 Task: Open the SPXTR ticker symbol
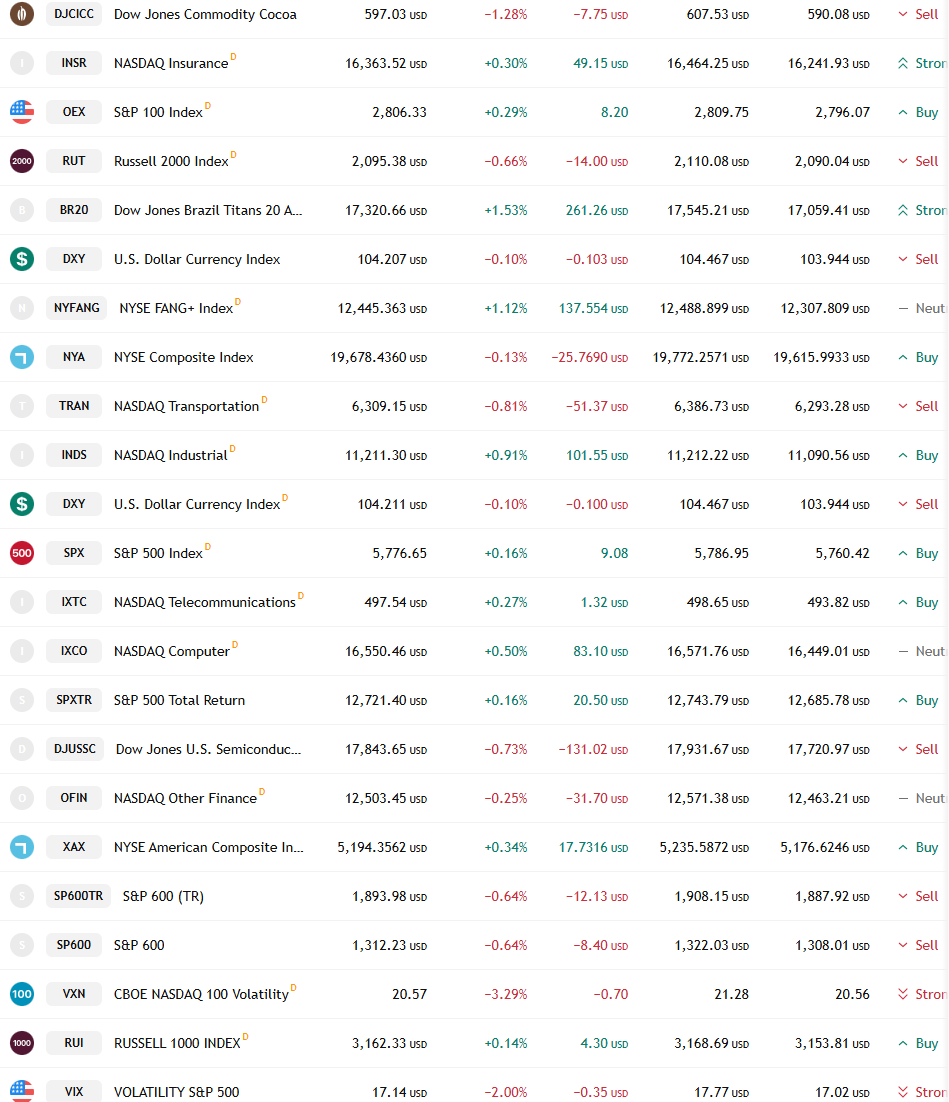click(74, 700)
